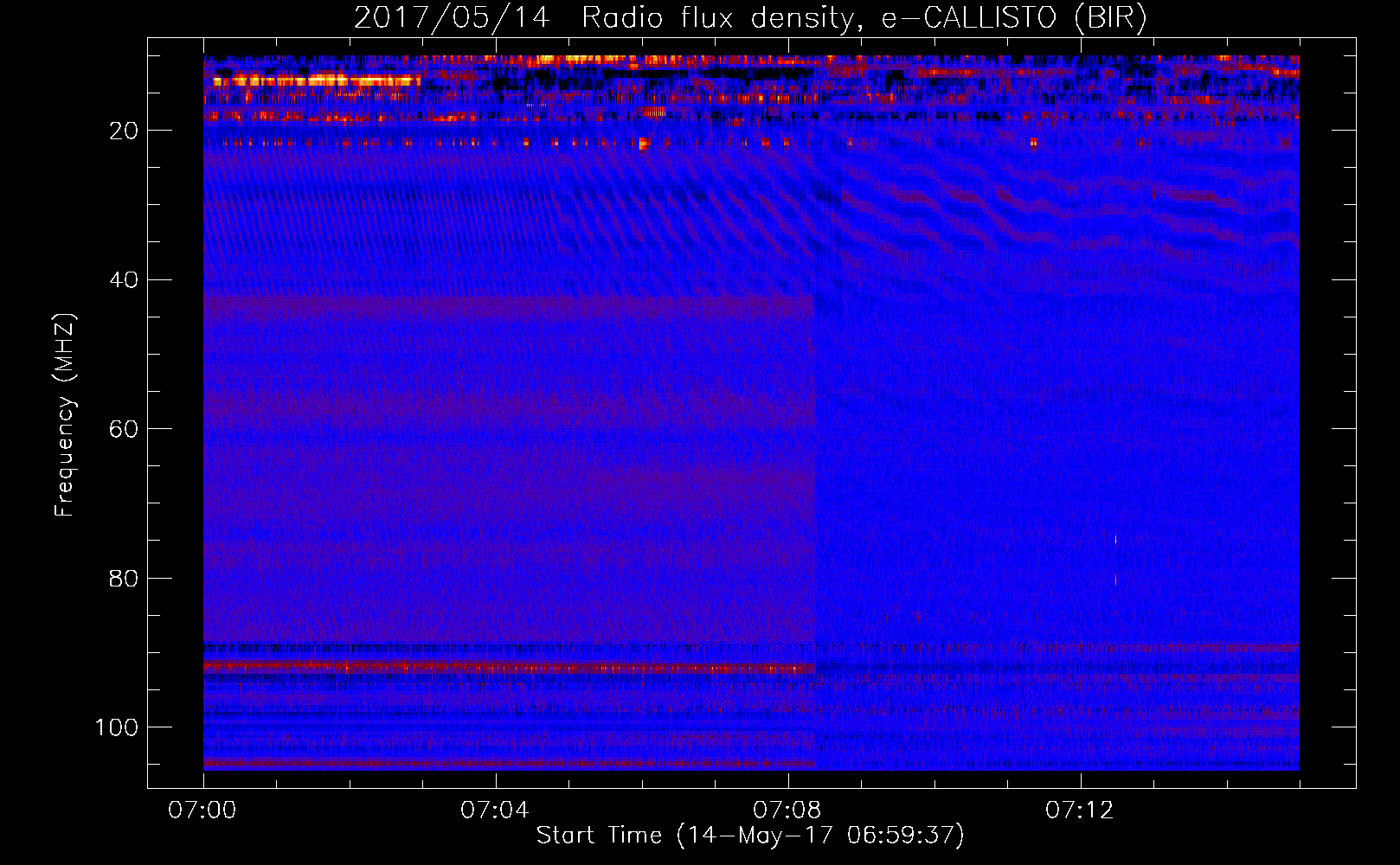1400x865 pixels.
Task: Click the 'Start Time (14-May-17 06:59:37)' label
Action: tap(750, 836)
